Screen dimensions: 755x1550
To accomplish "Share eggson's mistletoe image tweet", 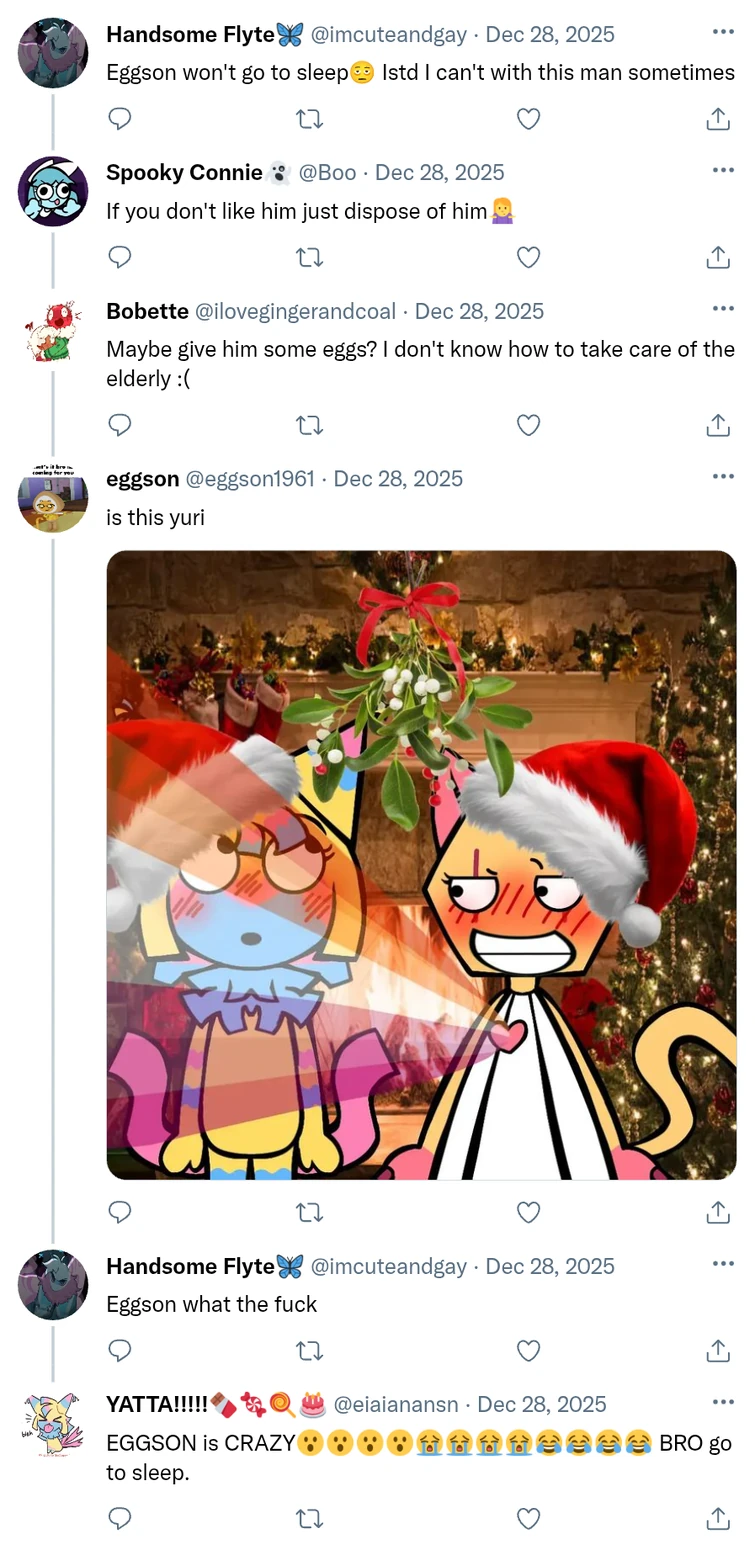I will pos(717,1212).
